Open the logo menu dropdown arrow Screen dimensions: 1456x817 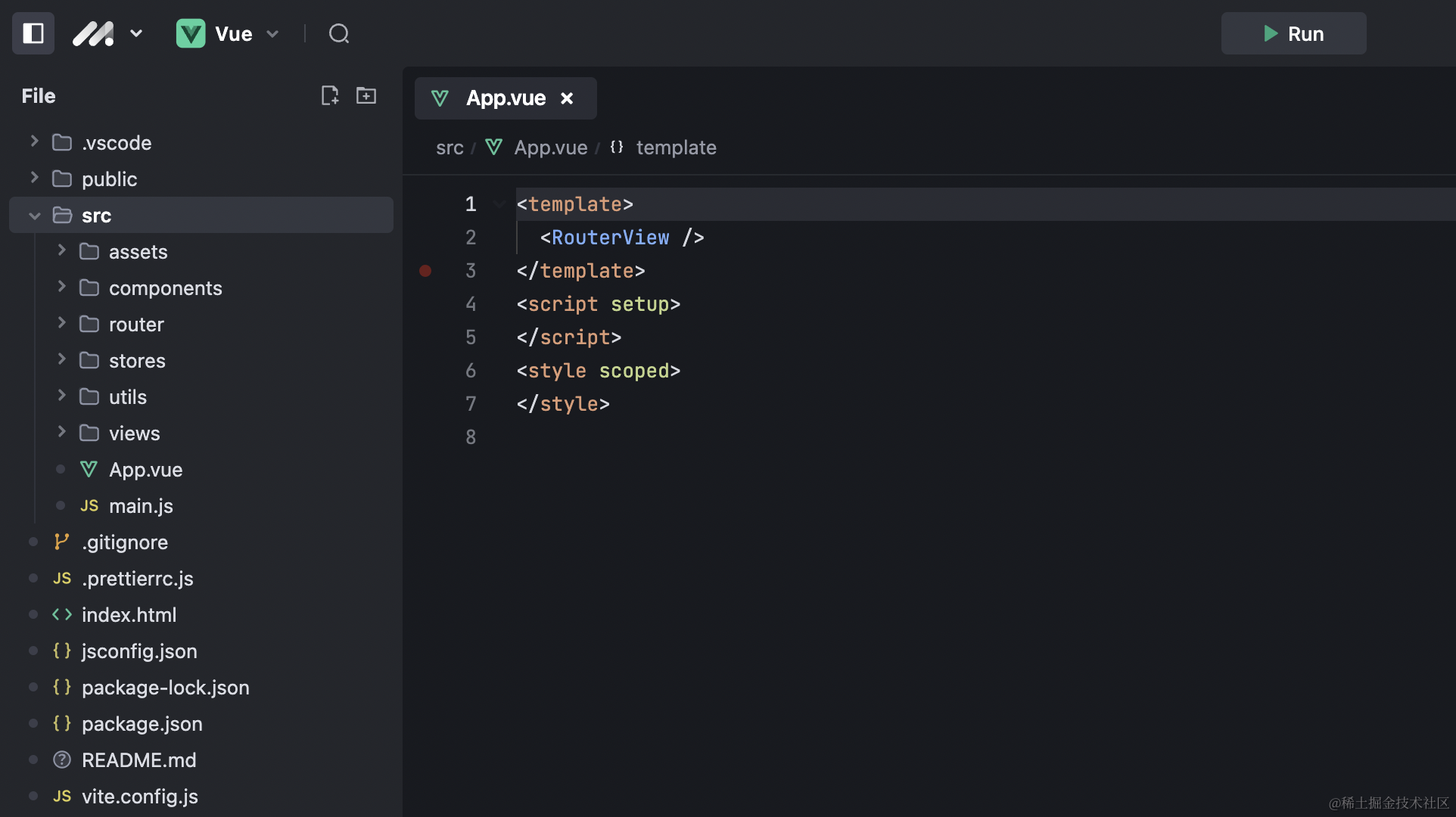click(x=136, y=33)
